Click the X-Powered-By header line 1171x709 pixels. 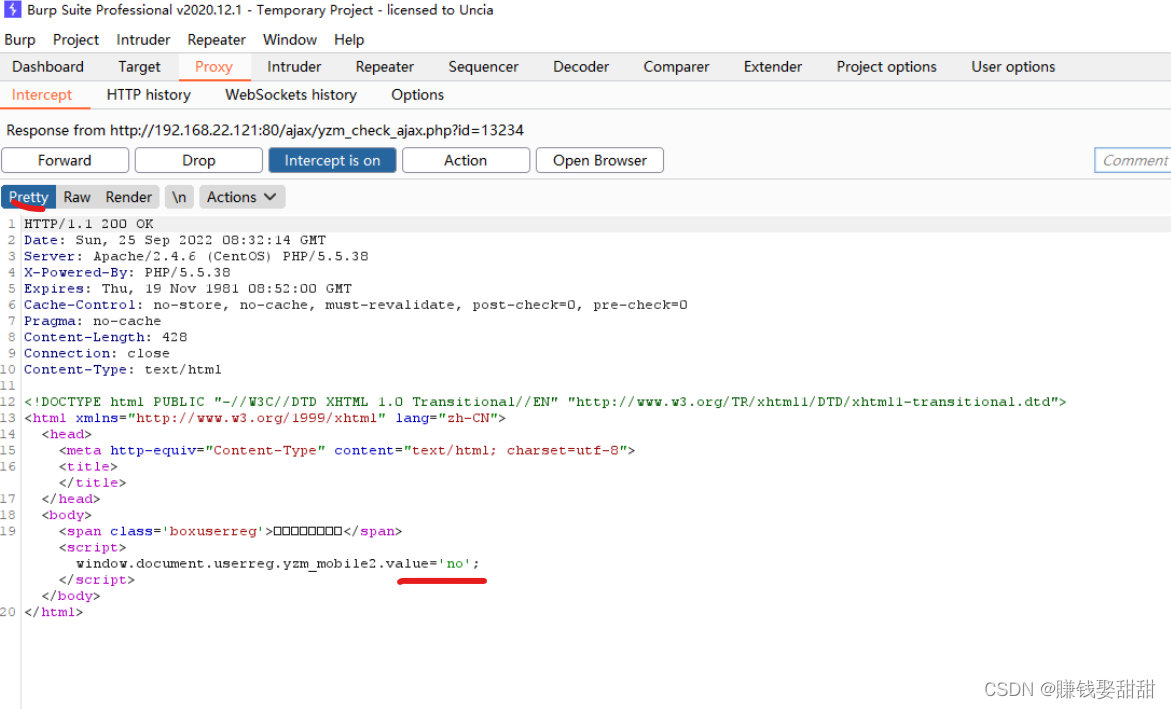click(x=127, y=273)
